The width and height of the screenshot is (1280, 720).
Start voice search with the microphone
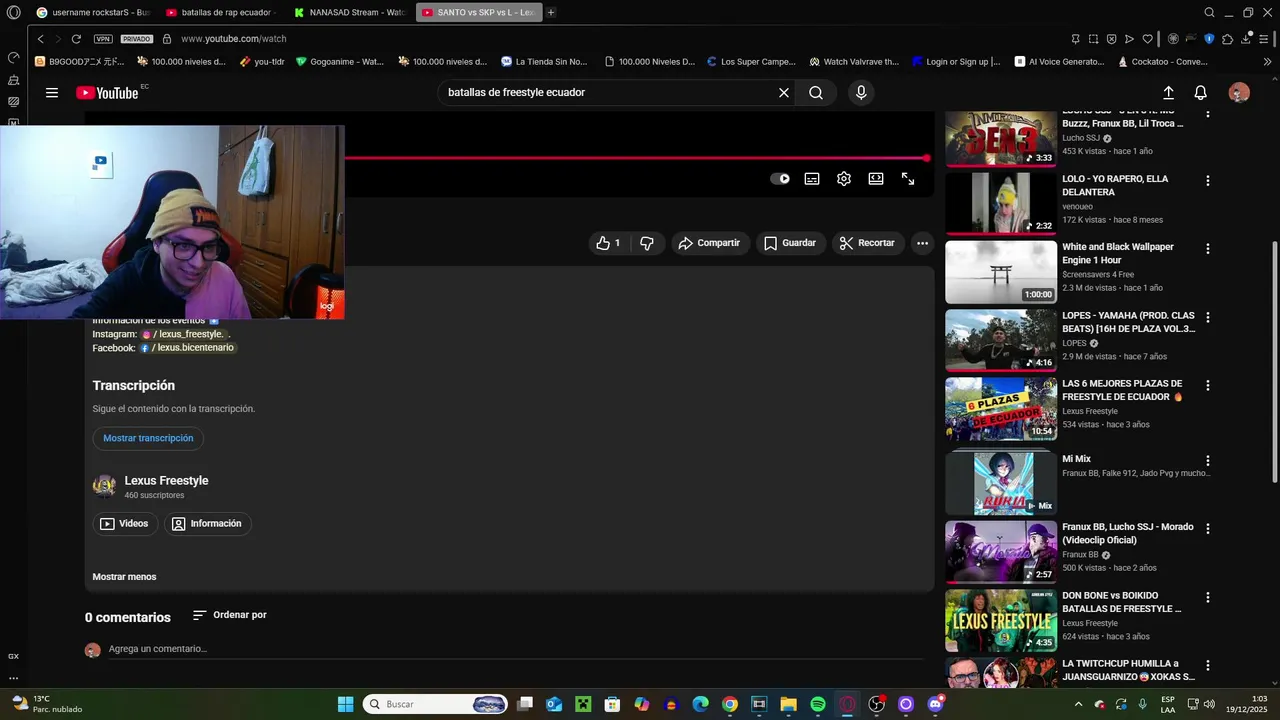tap(861, 93)
